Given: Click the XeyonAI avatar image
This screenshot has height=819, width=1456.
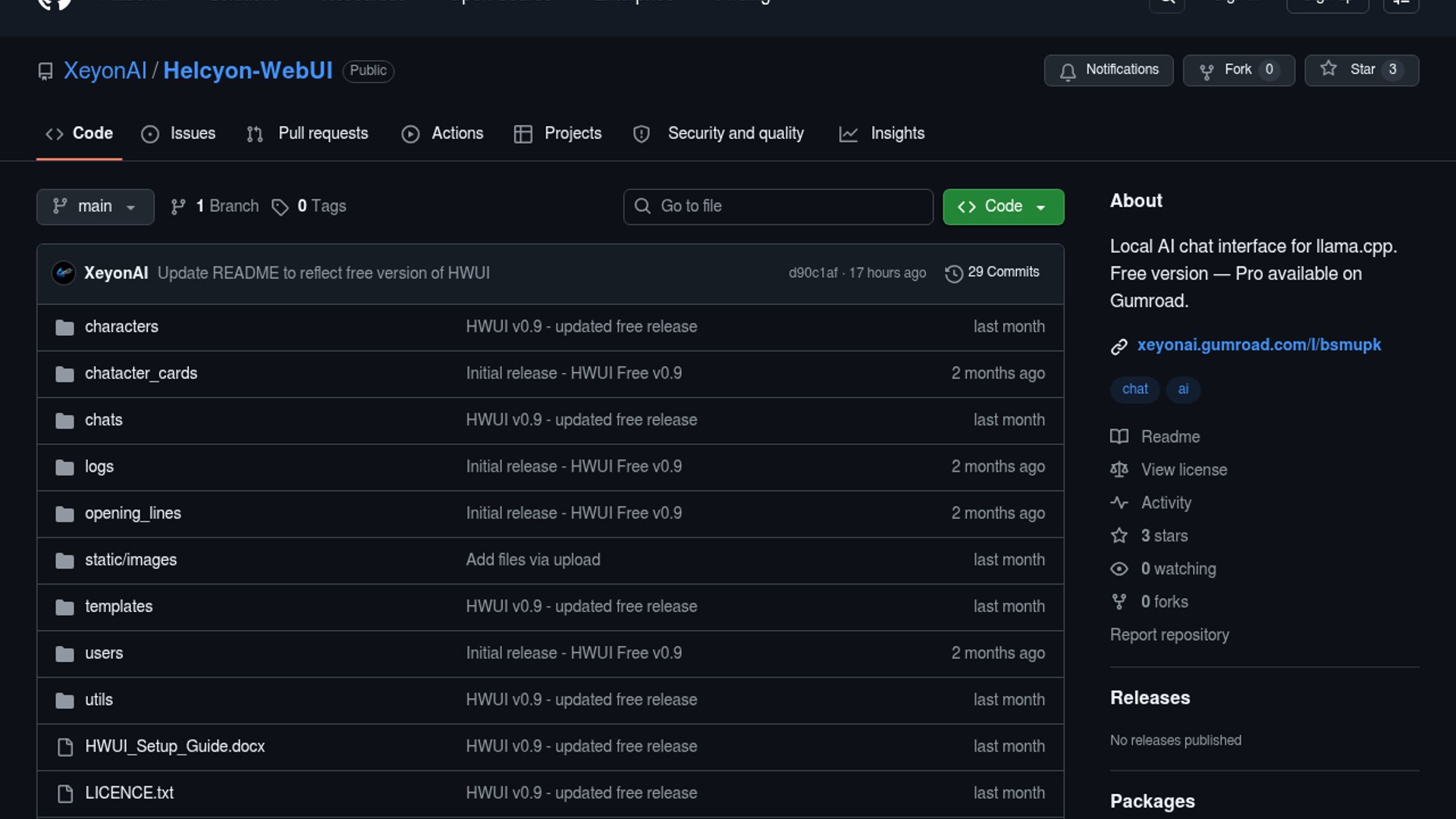Looking at the screenshot, I should [x=64, y=273].
